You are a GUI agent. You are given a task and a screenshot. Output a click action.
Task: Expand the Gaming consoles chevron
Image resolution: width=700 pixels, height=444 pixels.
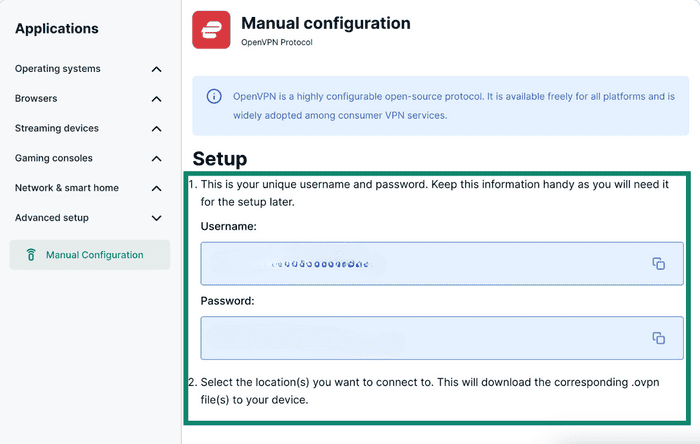[x=156, y=158]
